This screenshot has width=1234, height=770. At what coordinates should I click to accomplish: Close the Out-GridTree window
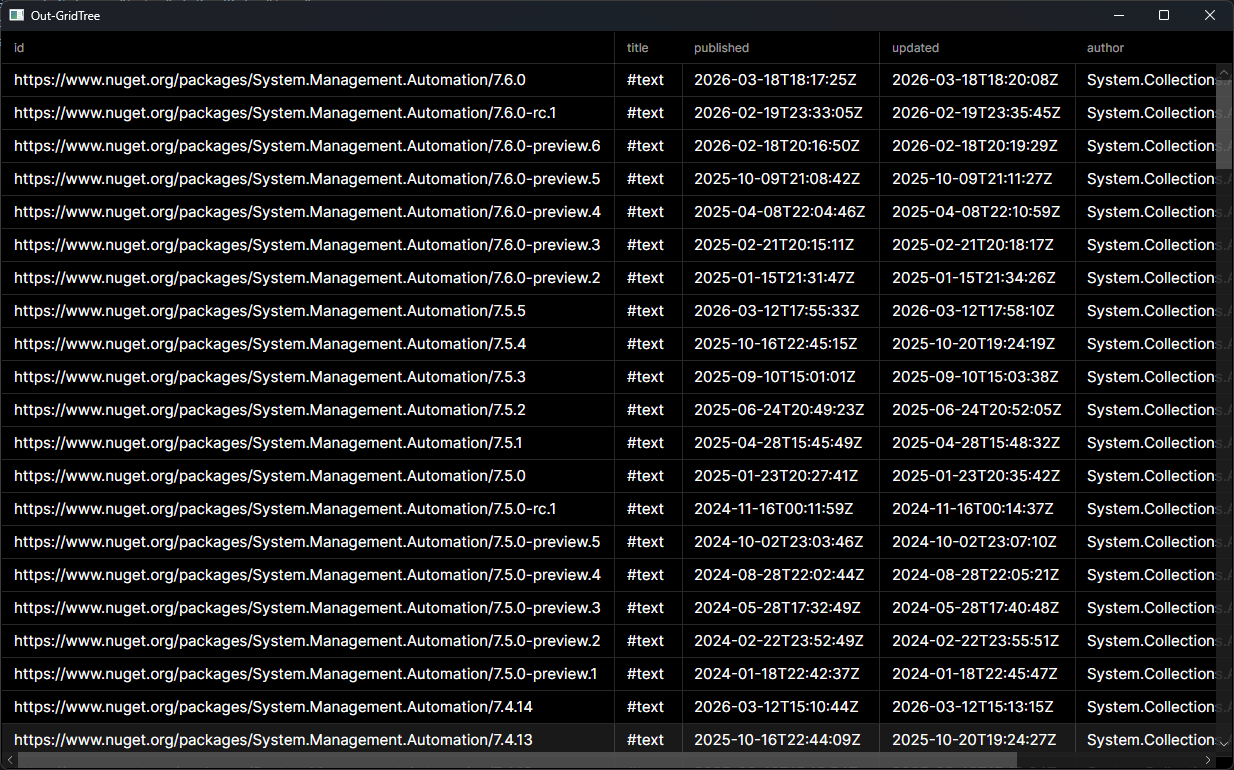click(x=1210, y=15)
